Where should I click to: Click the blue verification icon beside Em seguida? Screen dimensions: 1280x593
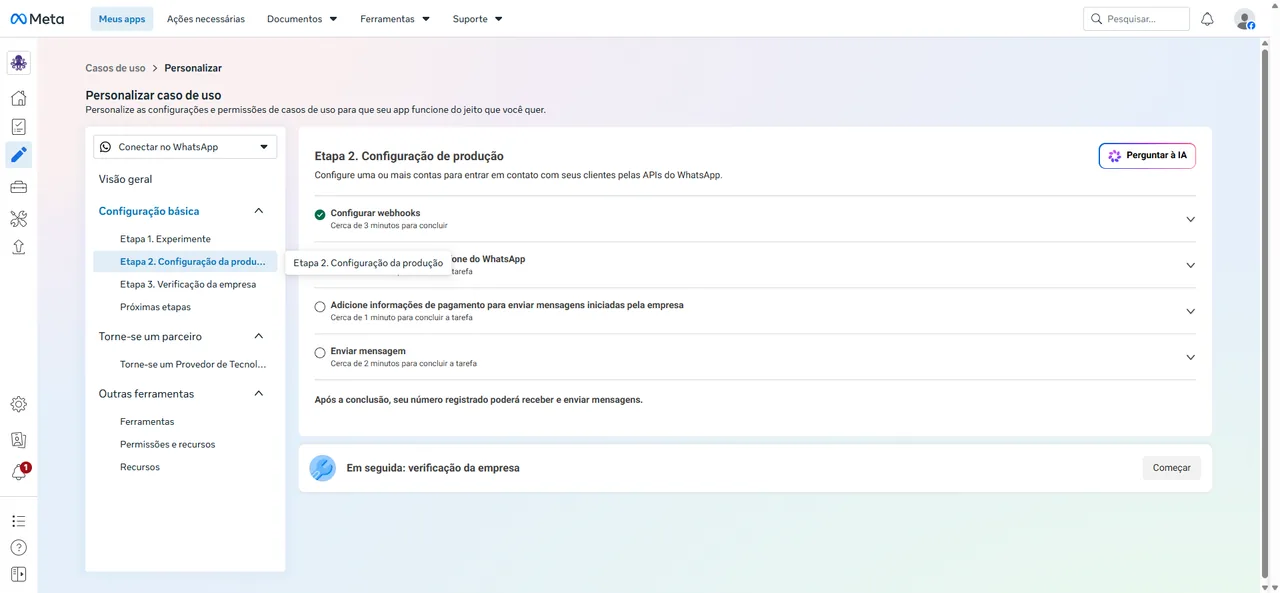[322, 468]
